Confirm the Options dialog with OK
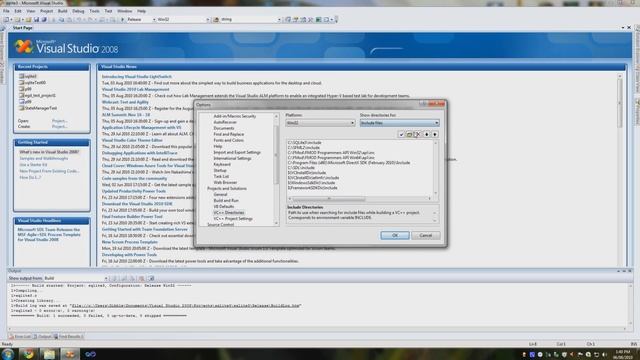This screenshot has height=360, width=640. [394, 236]
